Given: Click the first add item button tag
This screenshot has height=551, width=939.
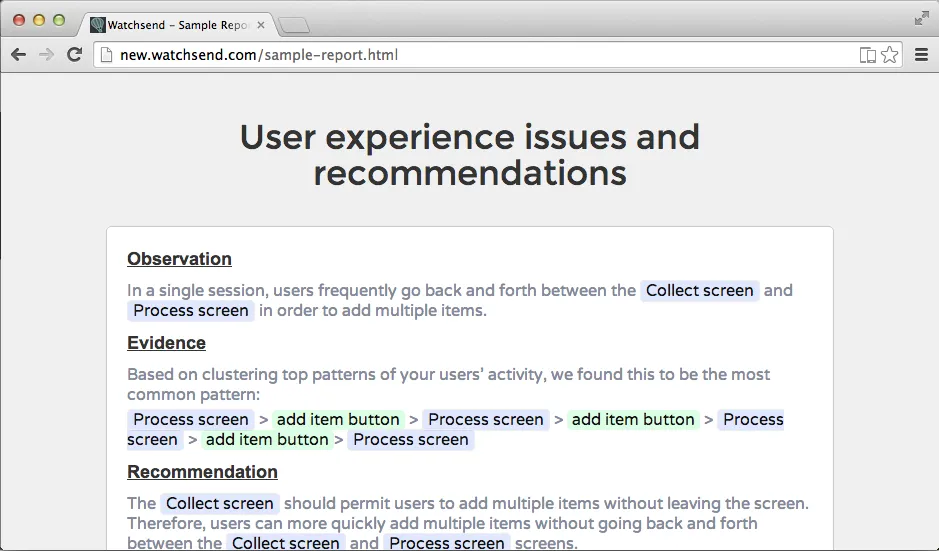Looking at the screenshot, I should pos(338,419).
